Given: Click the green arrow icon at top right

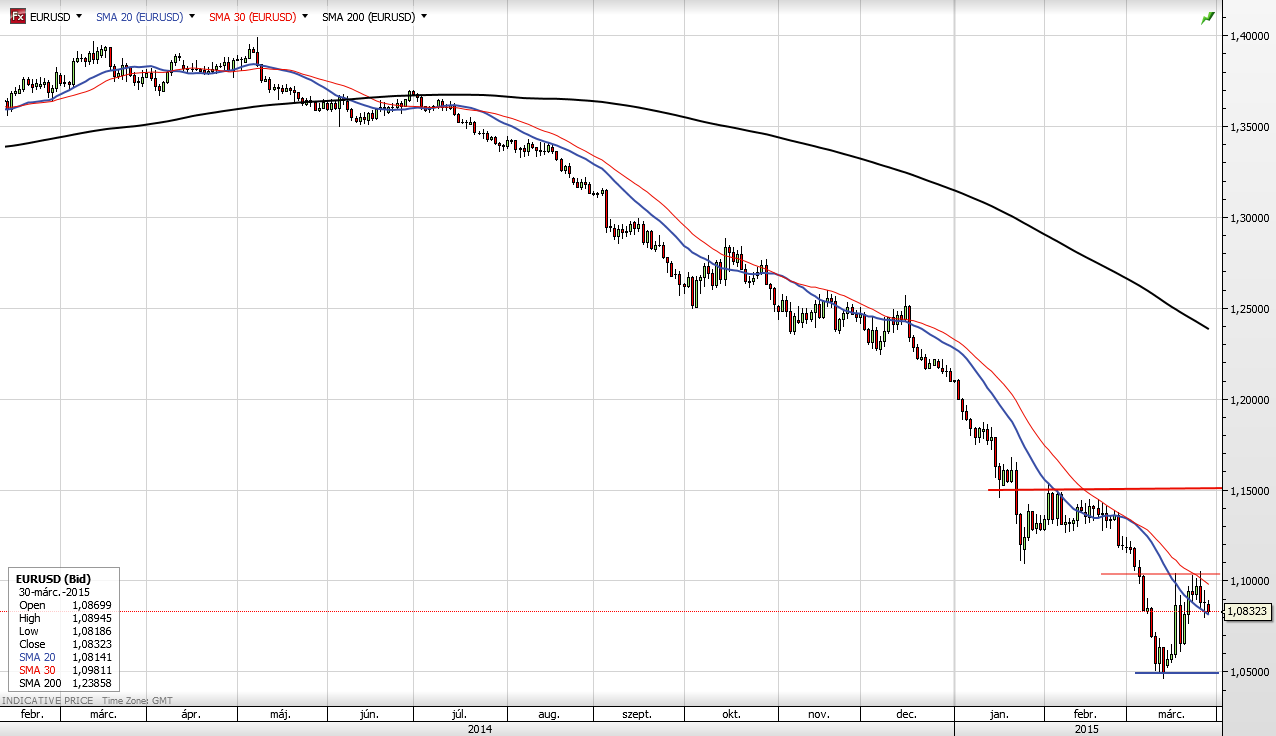Looking at the screenshot, I should [x=1208, y=17].
